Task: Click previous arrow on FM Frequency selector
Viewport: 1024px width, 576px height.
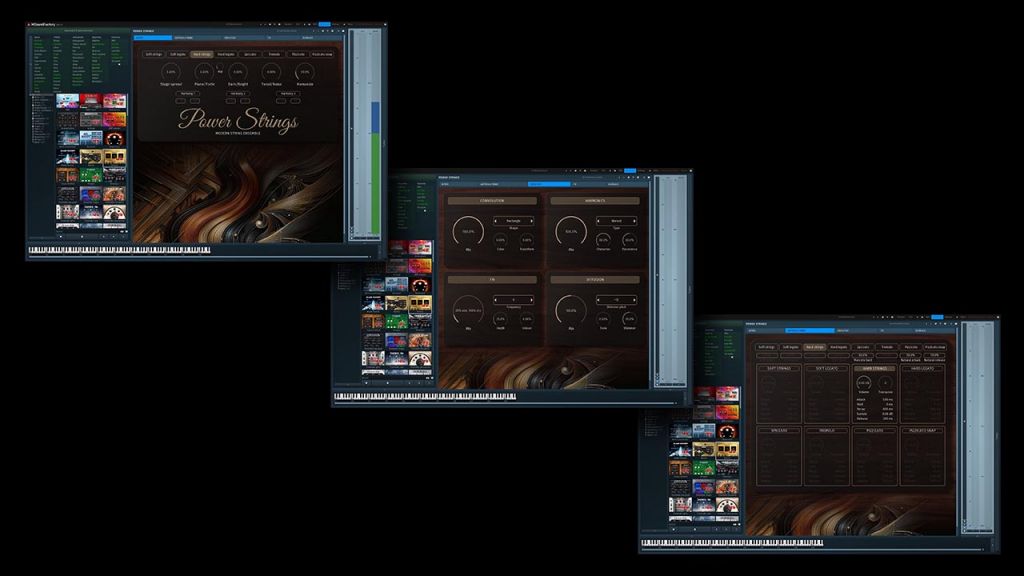Action: 495,300
